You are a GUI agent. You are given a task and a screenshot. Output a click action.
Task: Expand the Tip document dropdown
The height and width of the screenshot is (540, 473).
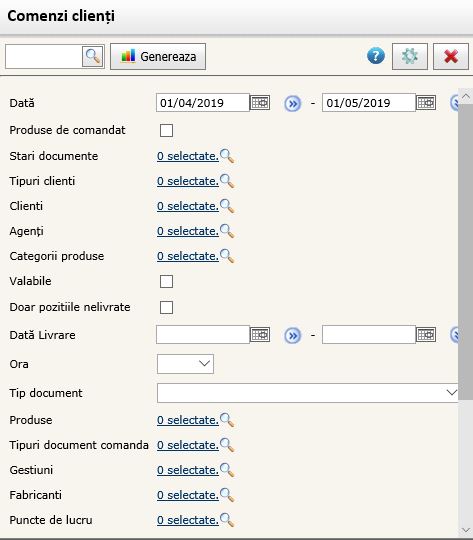click(308, 393)
